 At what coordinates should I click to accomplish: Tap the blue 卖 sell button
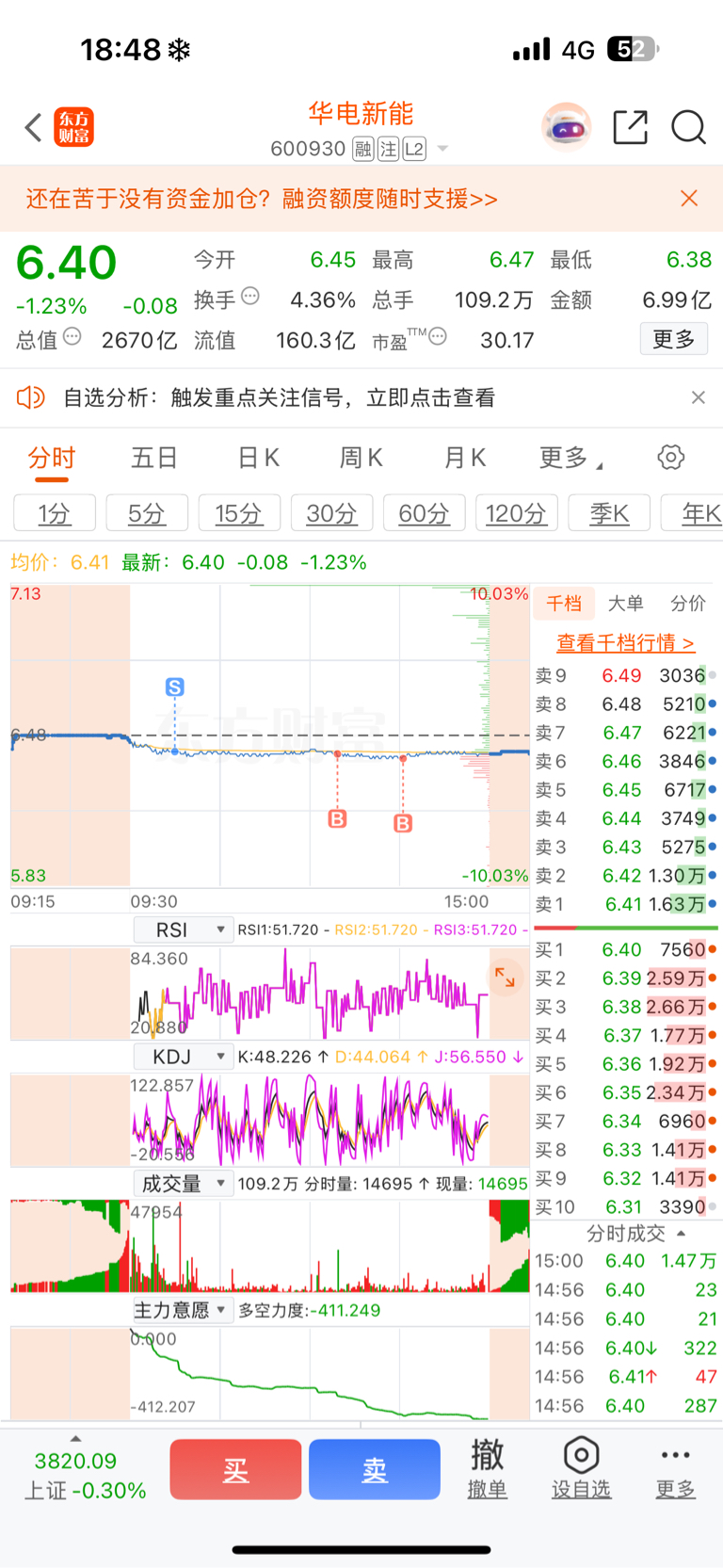(375, 1469)
